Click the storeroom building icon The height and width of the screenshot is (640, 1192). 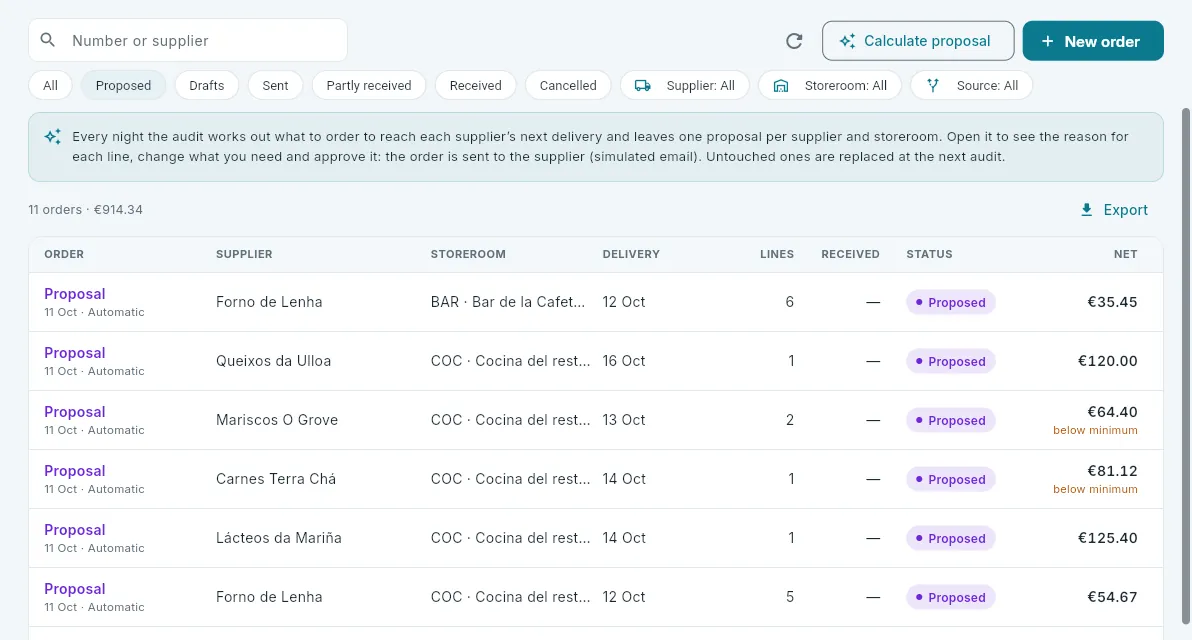pos(781,86)
